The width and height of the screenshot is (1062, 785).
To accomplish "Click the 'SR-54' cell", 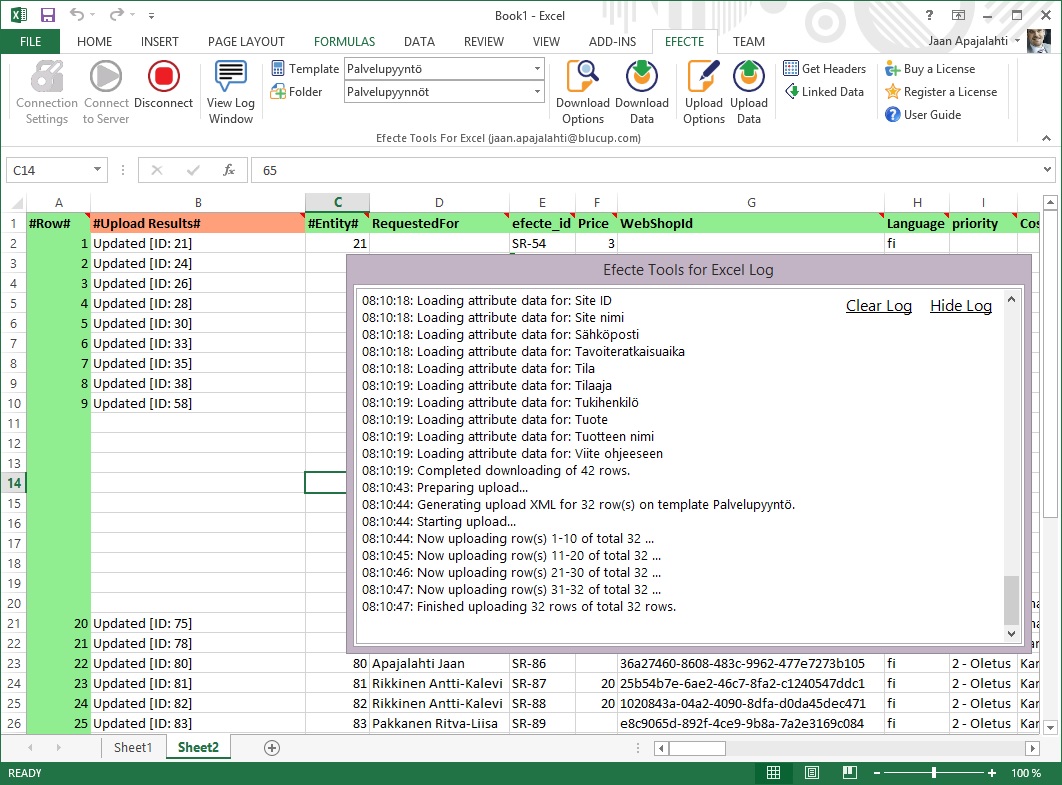I will pos(542,243).
